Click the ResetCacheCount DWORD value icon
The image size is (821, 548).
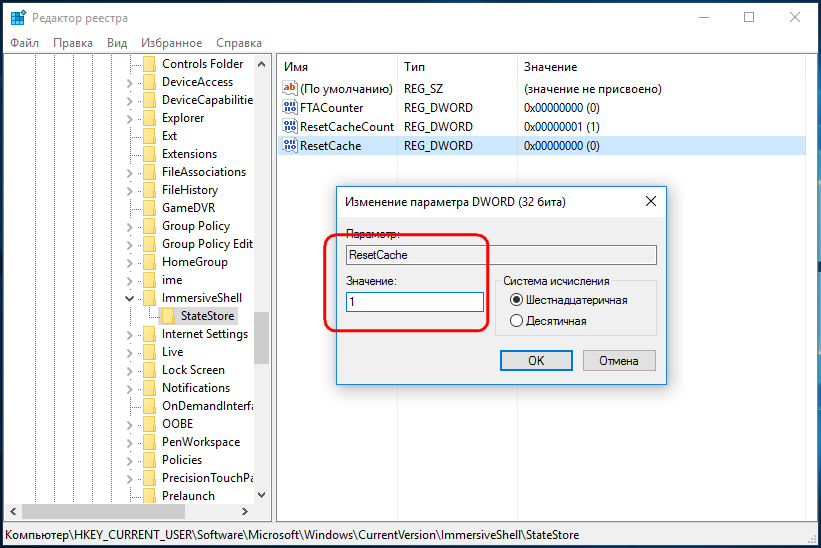pyautogui.click(x=290, y=126)
